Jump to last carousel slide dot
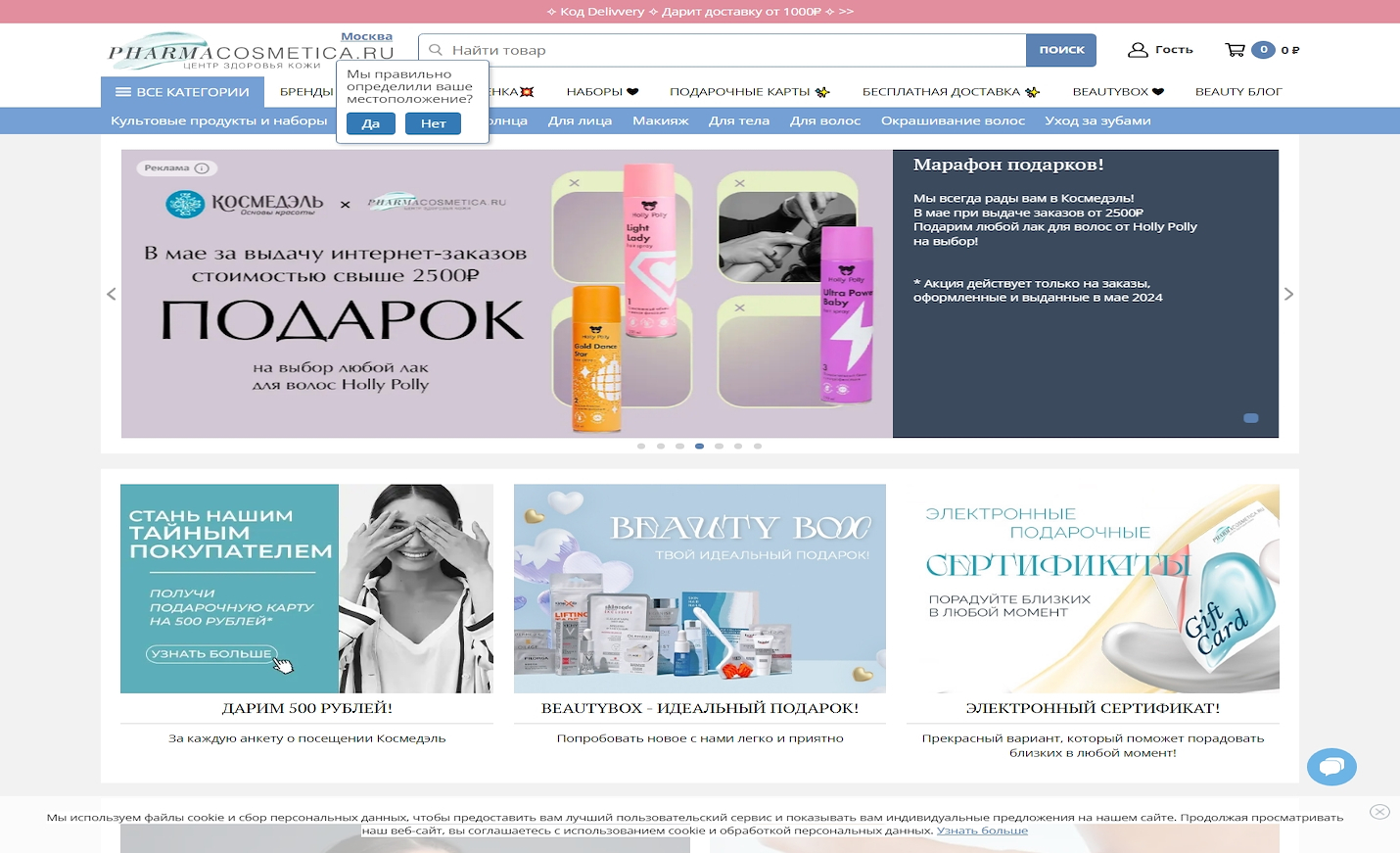The width and height of the screenshot is (1400, 853). point(758,446)
